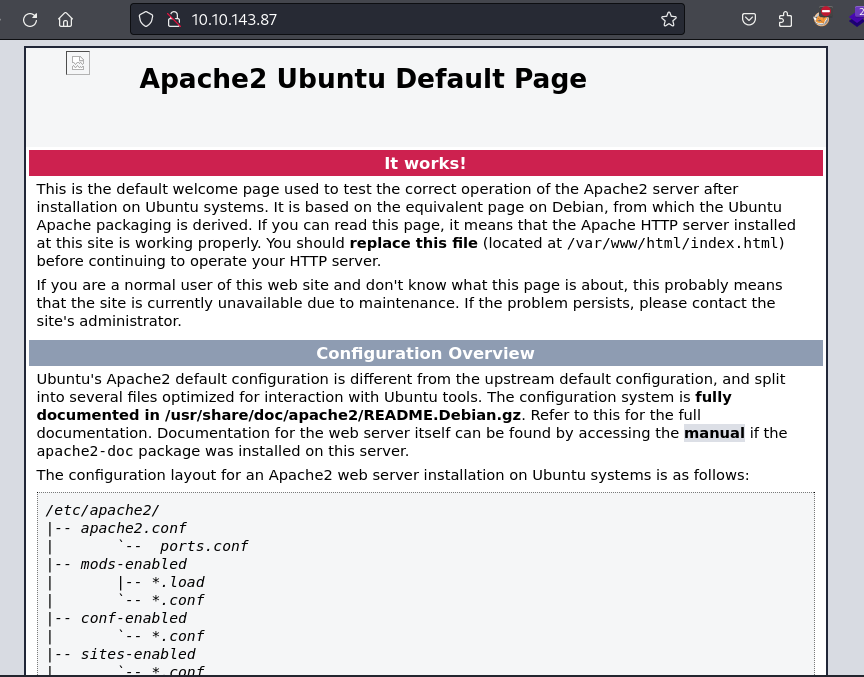Click the /etc/apache2/ line in config tree
This screenshot has width=864, height=677.
pyautogui.click(x=102, y=510)
